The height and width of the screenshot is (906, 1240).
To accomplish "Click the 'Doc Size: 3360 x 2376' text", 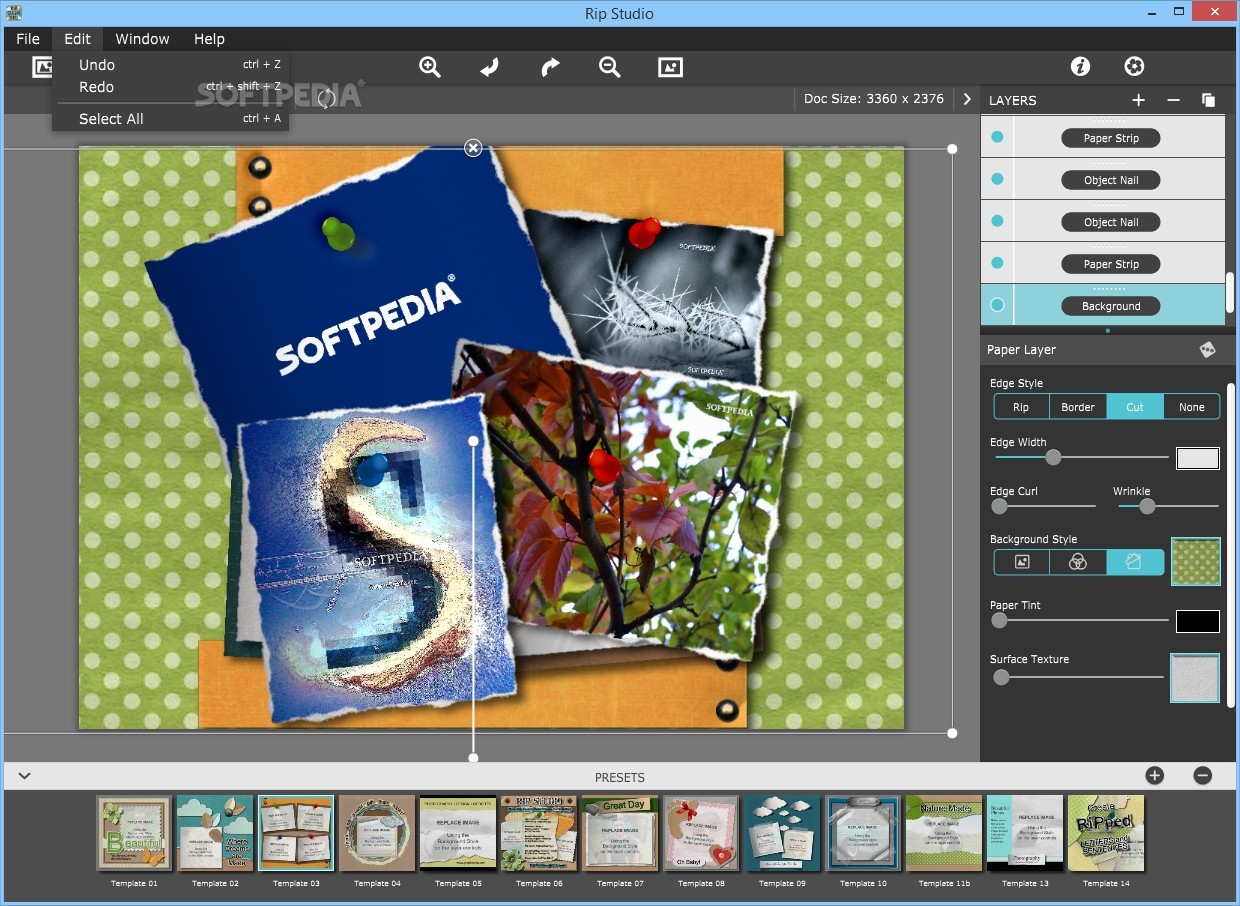I will tap(874, 99).
